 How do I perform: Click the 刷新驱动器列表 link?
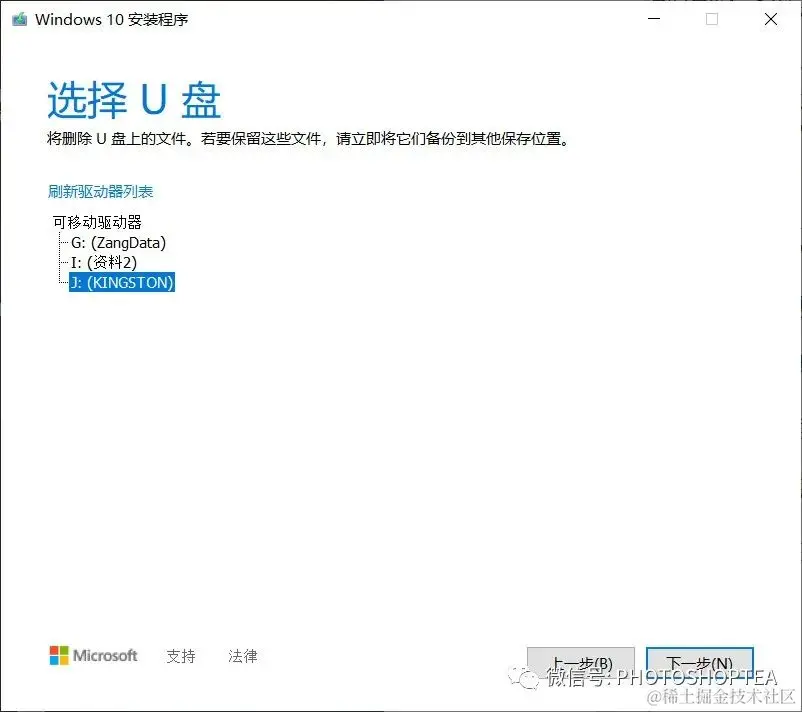click(x=100, y=191)
